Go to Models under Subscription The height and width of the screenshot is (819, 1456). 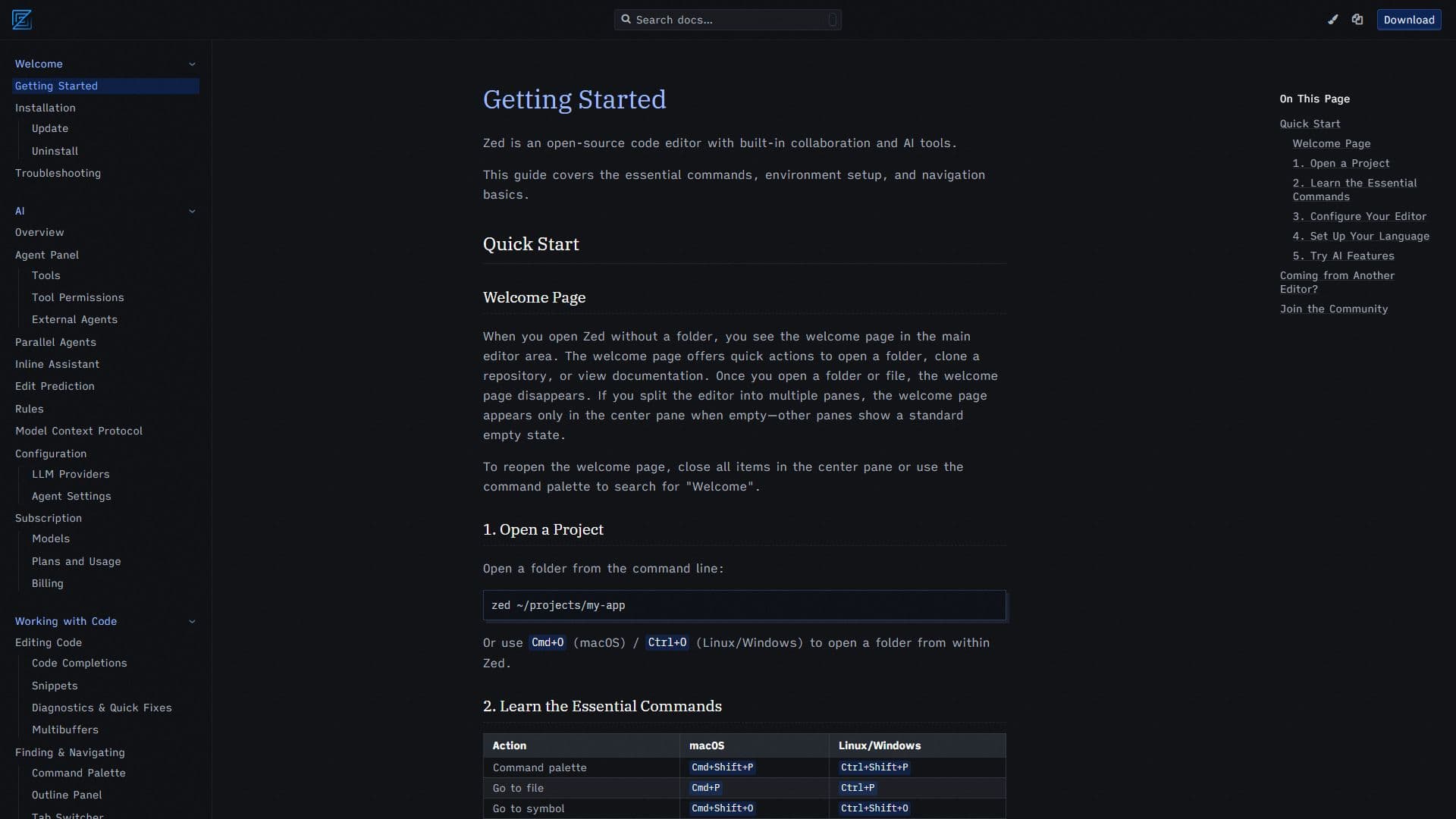pyautogui.click(x=51, y=538)
